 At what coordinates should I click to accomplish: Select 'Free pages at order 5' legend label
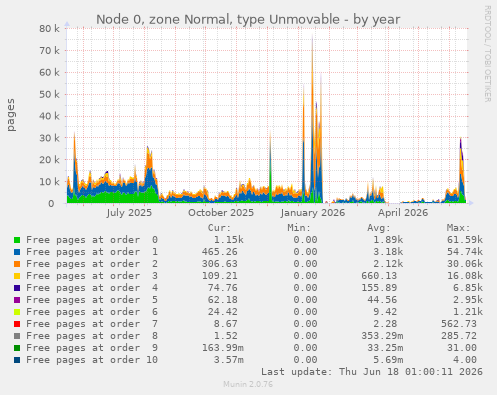pyautogui.click(x=92, y=300)
